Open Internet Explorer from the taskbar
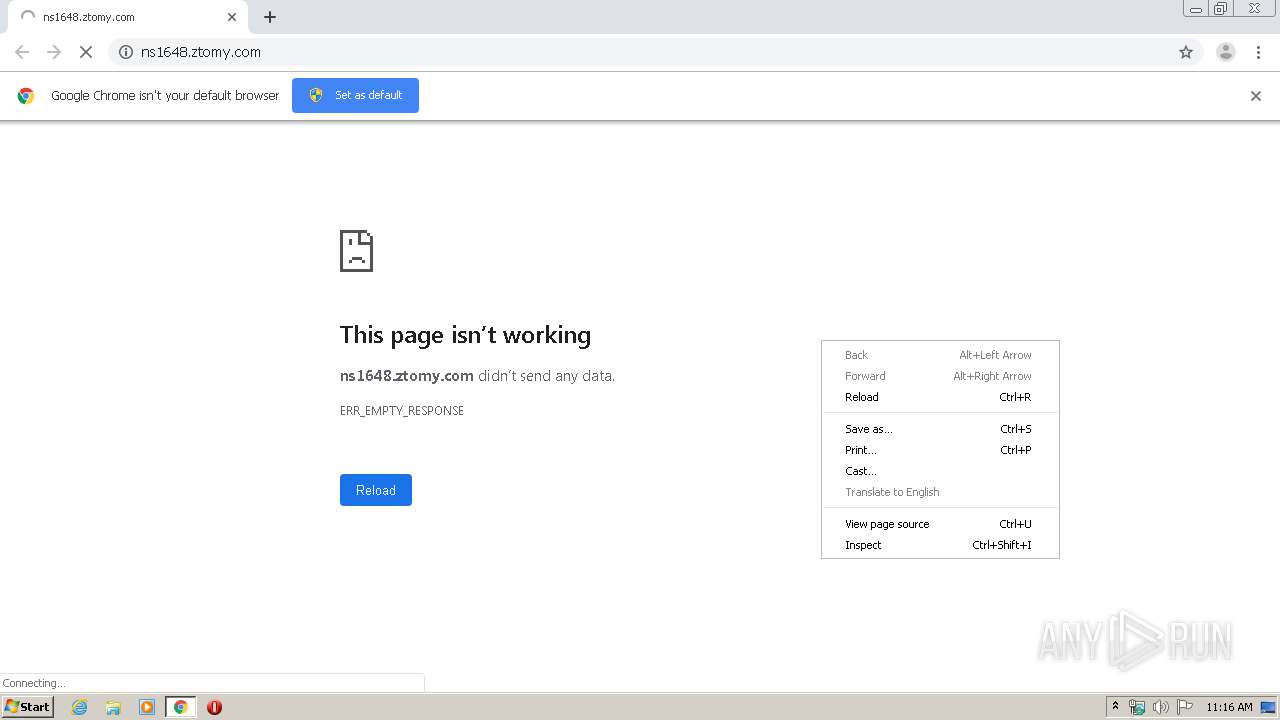Image resolution: width=1280 pixels, height=720 pixels. point(80,707)
